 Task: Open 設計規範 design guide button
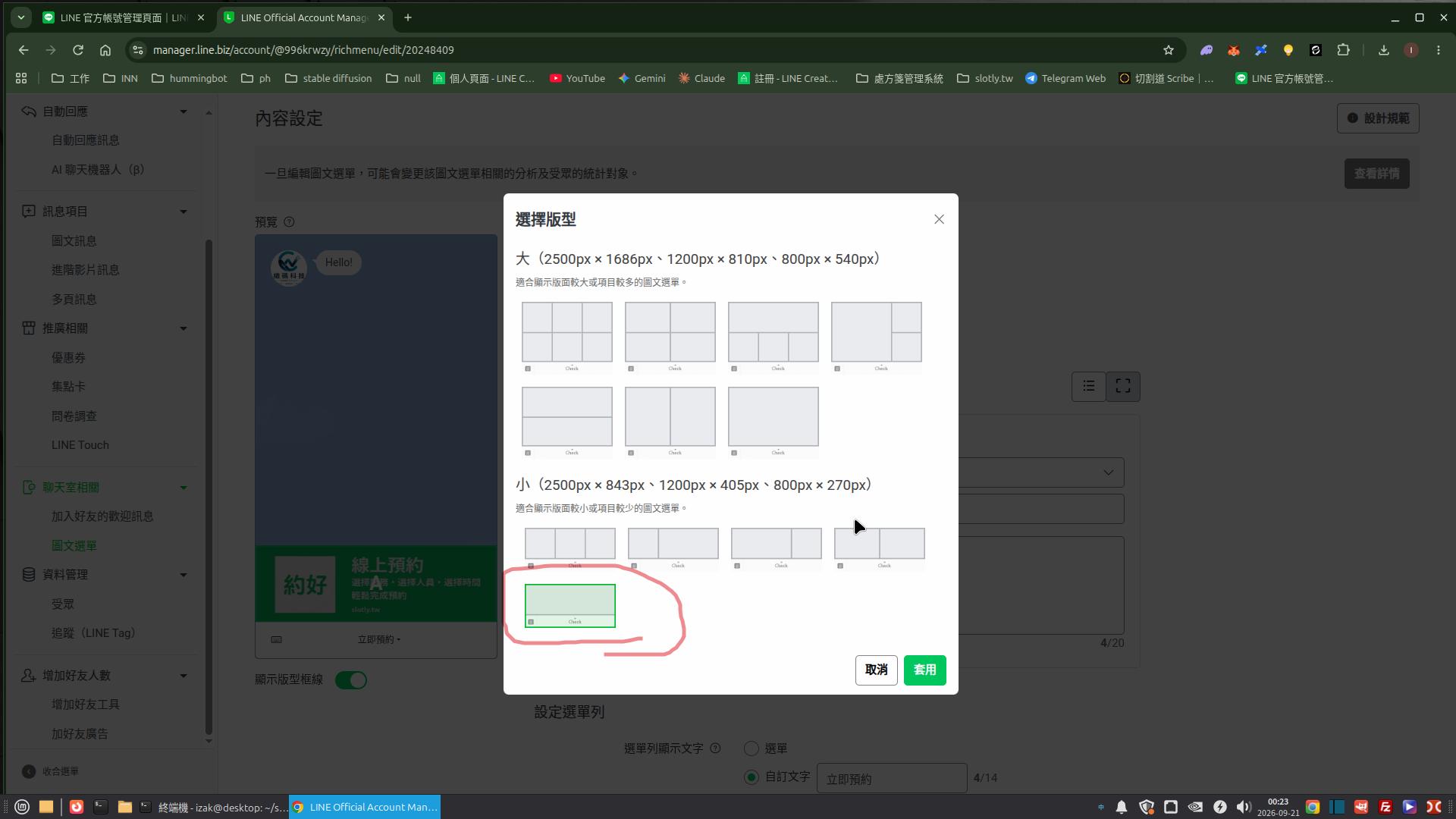(x=1378, y=118)
